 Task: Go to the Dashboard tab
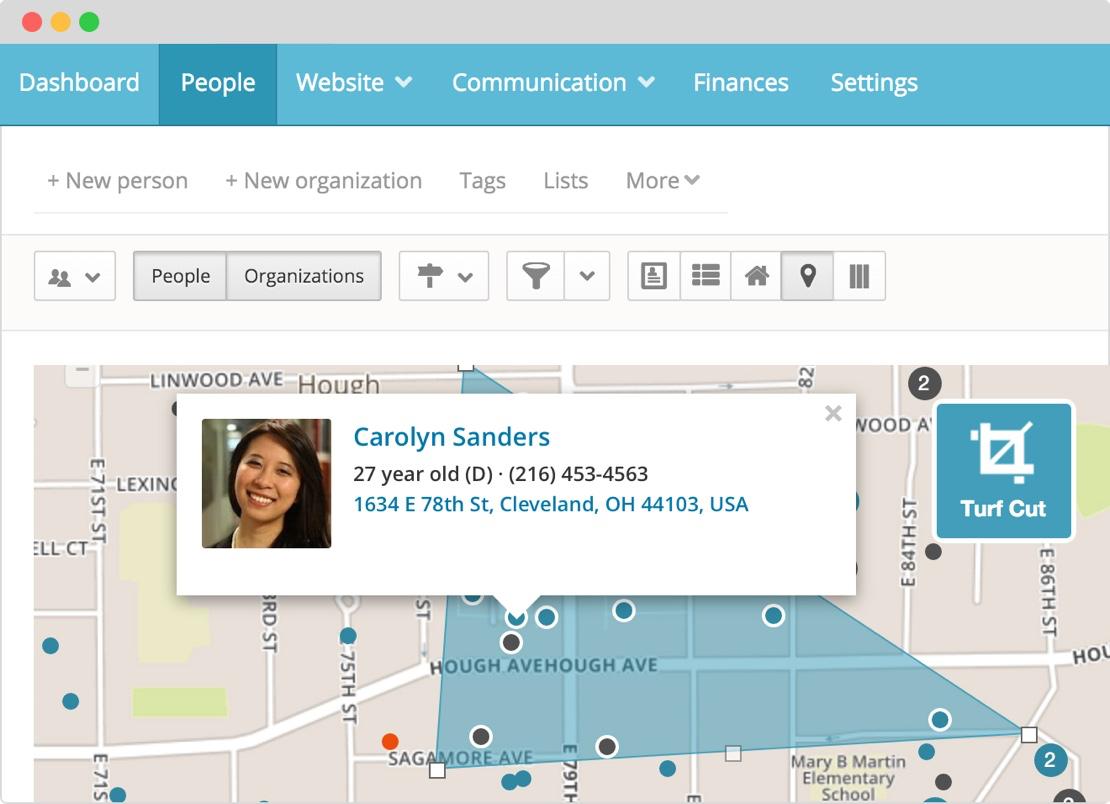tap(79, 83)
